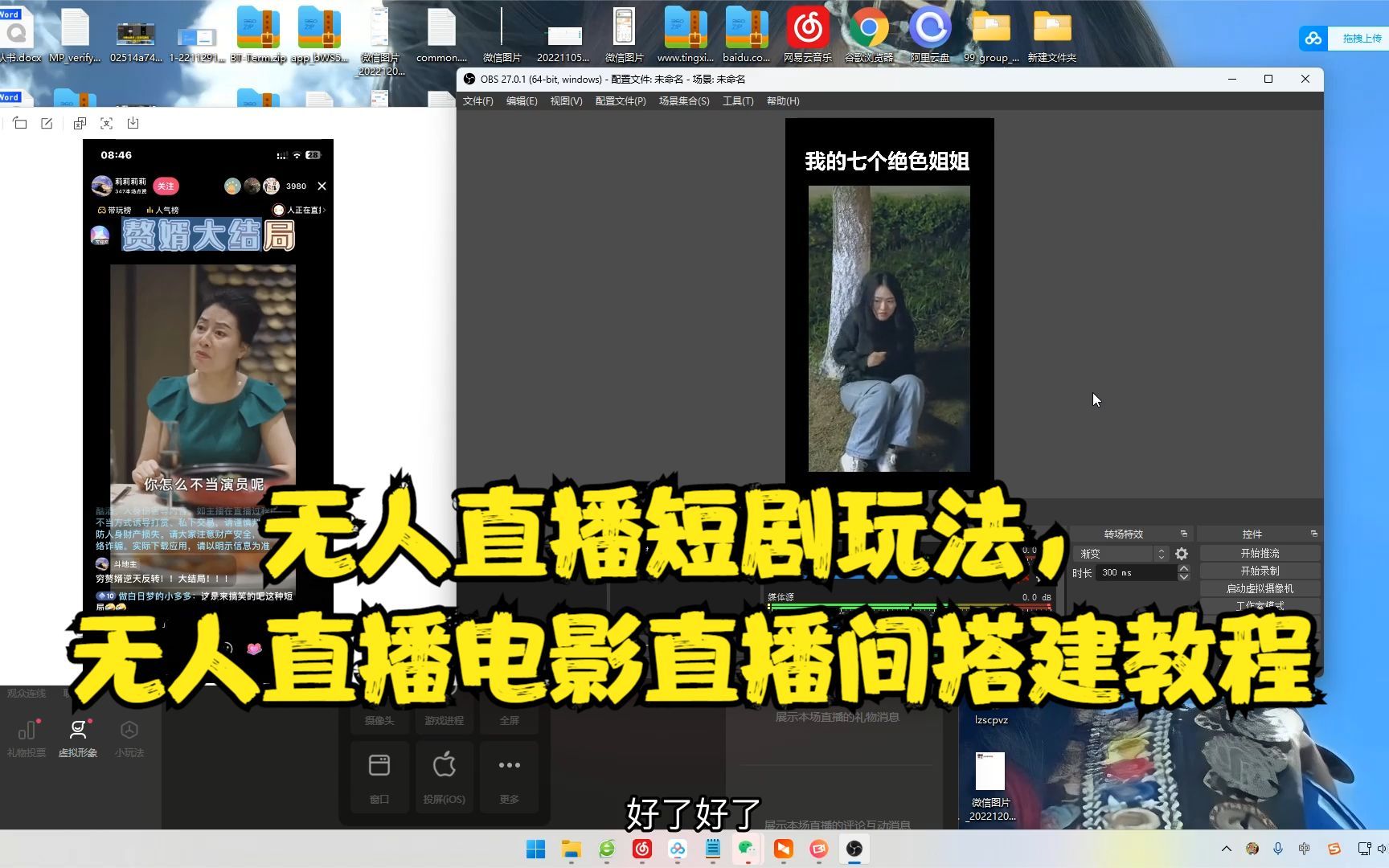Click the 时长 300 ms field
This screenshot has width=1389, height=868.
[1137, 572]
